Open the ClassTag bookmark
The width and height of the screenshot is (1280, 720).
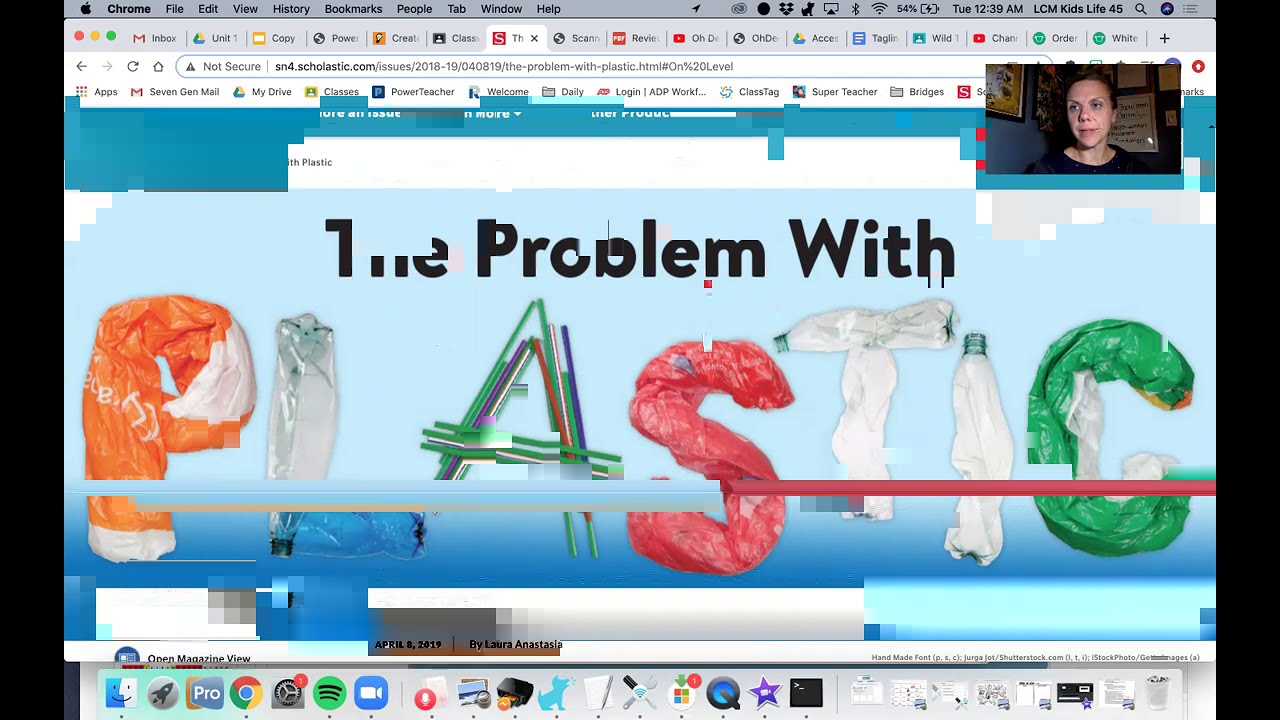click(x=749, y=92)
